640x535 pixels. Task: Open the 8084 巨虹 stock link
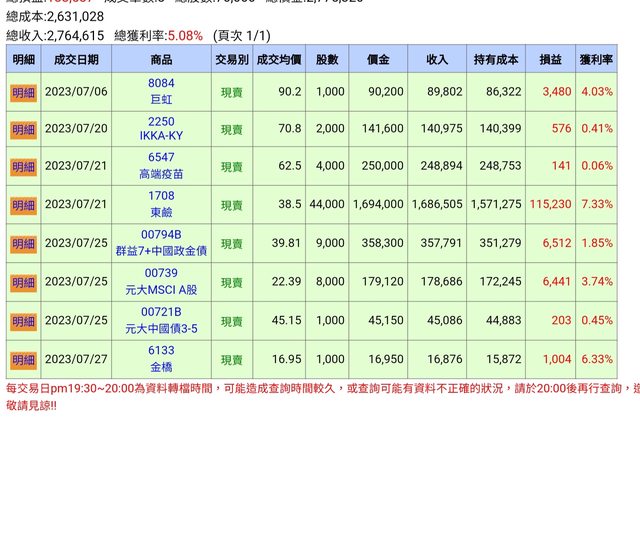coord(161,91)
